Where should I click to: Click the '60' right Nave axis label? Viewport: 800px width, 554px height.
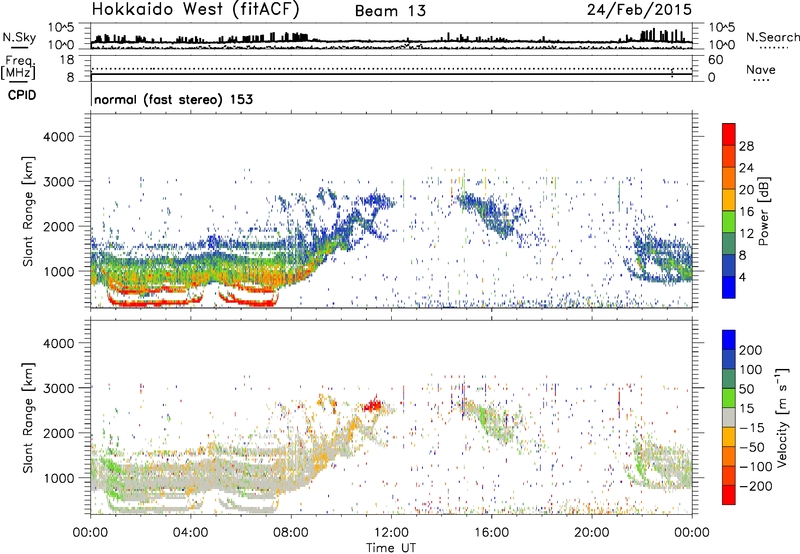pos(715,60)
